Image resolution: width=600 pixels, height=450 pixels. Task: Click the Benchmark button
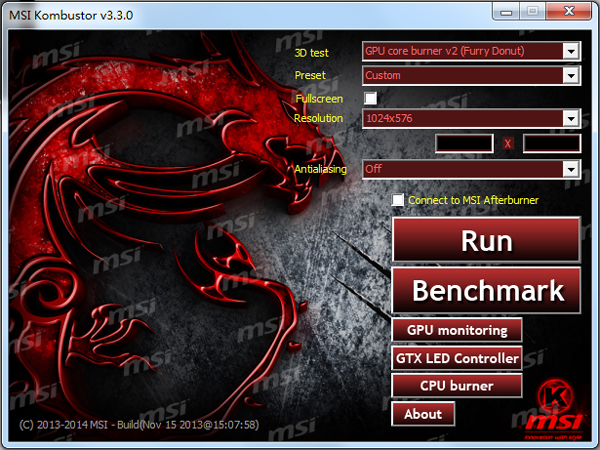tap(486, 290)
